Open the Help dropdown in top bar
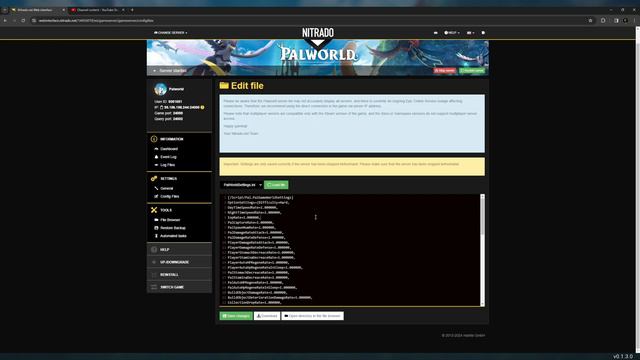Screen dimensions: 640x360 pyautogui.click(x=451, y=33)
